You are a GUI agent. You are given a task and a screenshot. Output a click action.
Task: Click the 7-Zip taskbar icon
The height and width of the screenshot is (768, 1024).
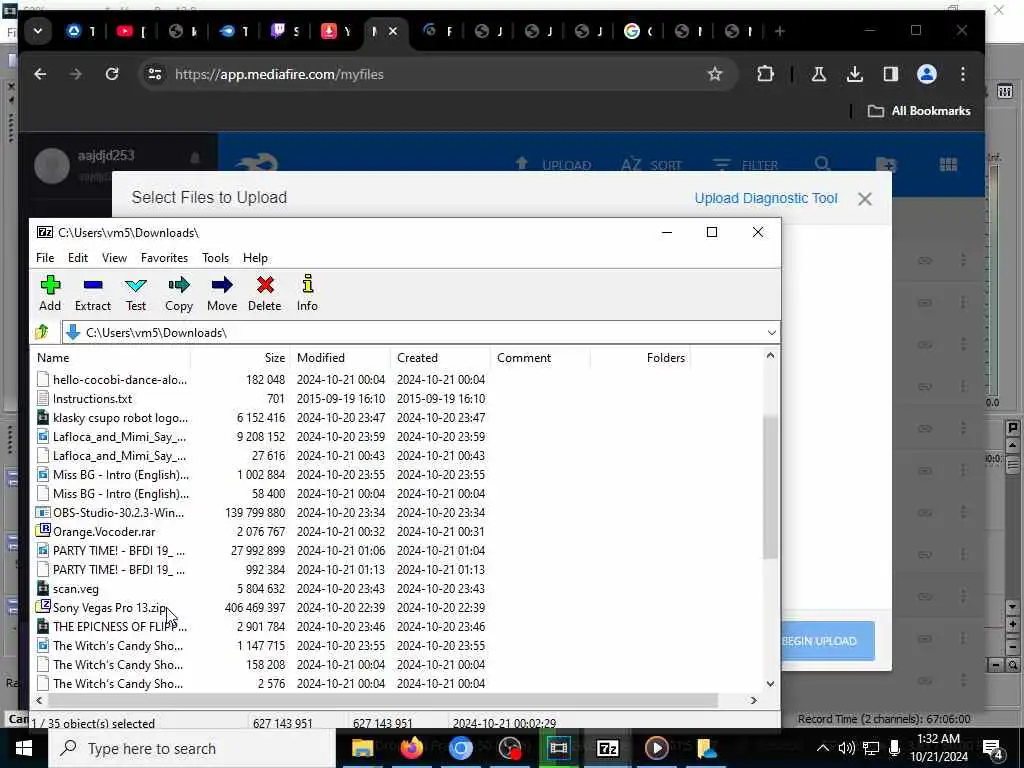click(607, 748)
